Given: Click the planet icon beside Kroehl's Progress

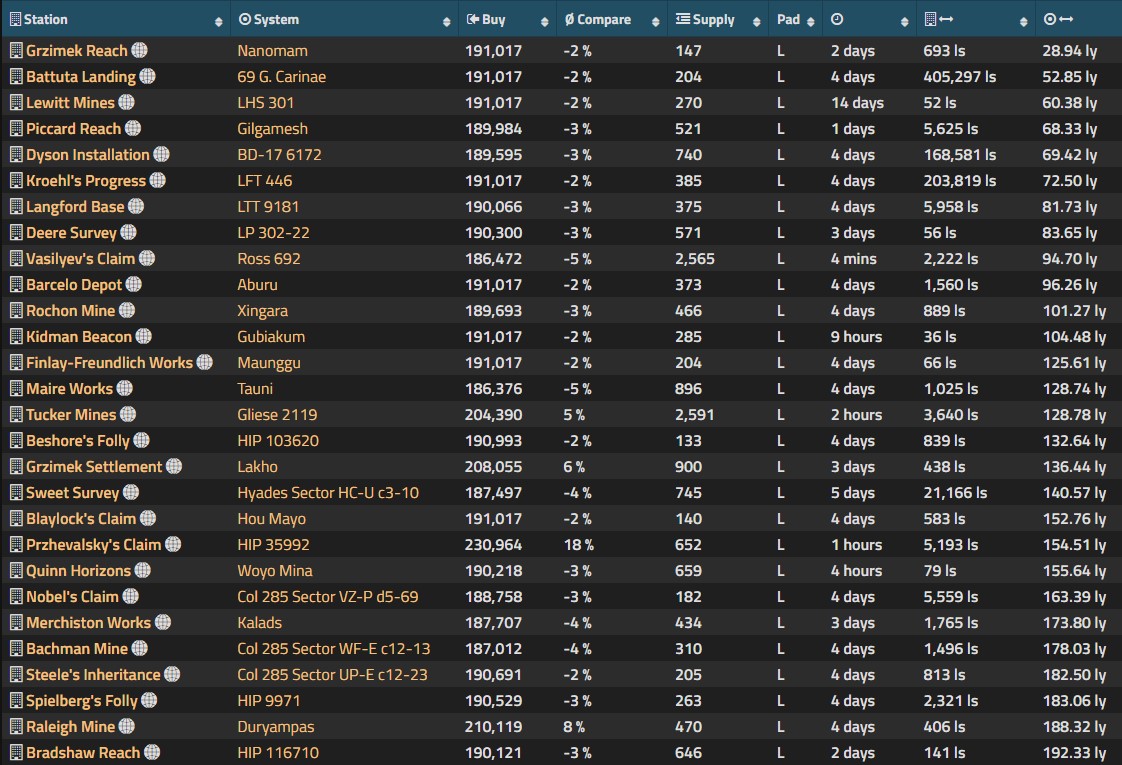Looking at the screenshot, I should pos(157,180).
